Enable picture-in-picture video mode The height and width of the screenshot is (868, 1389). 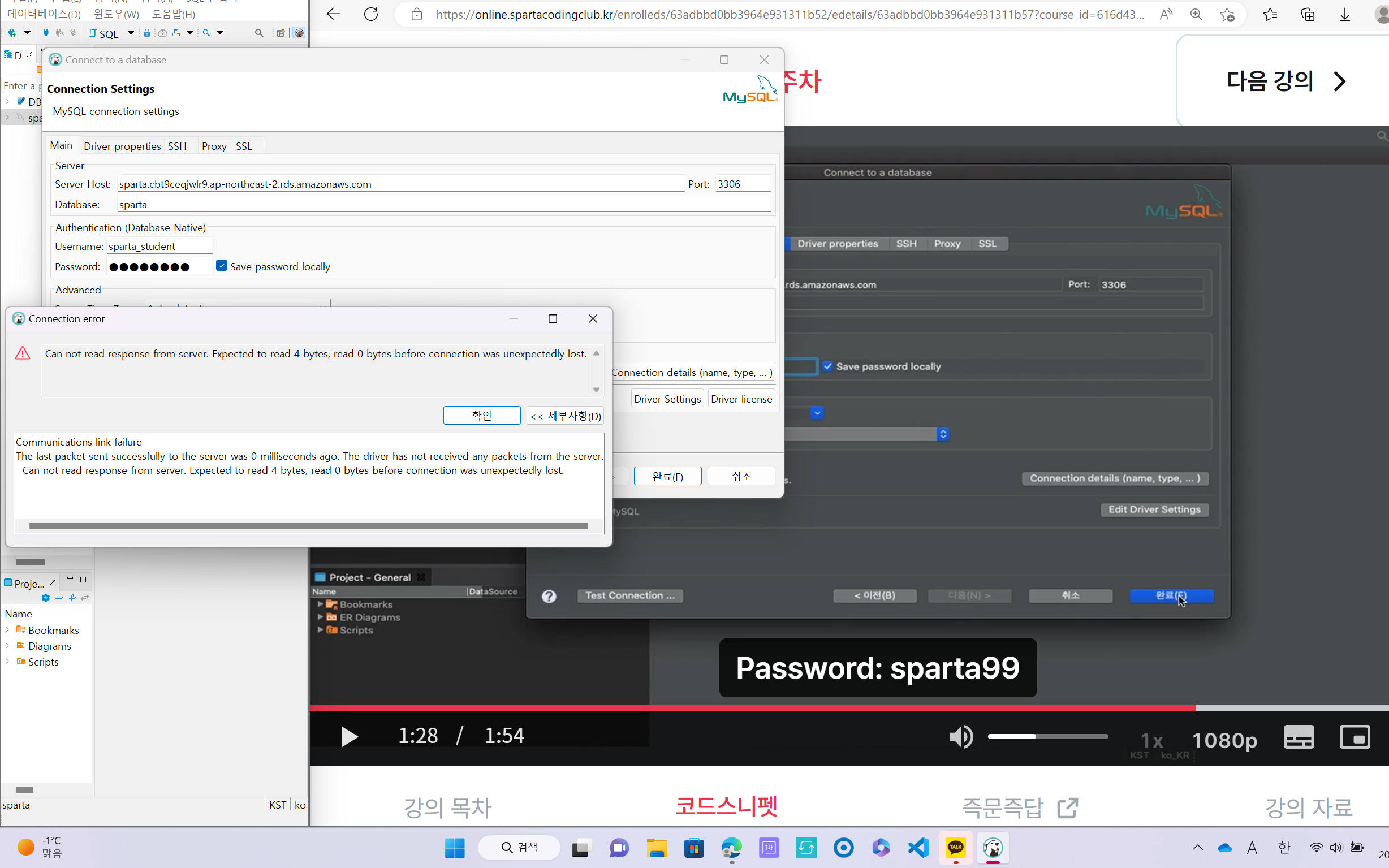(1355, 737)
